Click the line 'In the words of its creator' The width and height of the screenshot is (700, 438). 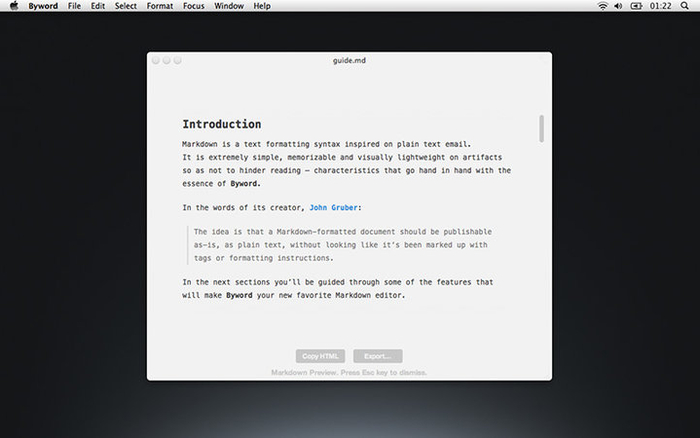[271, 208]
